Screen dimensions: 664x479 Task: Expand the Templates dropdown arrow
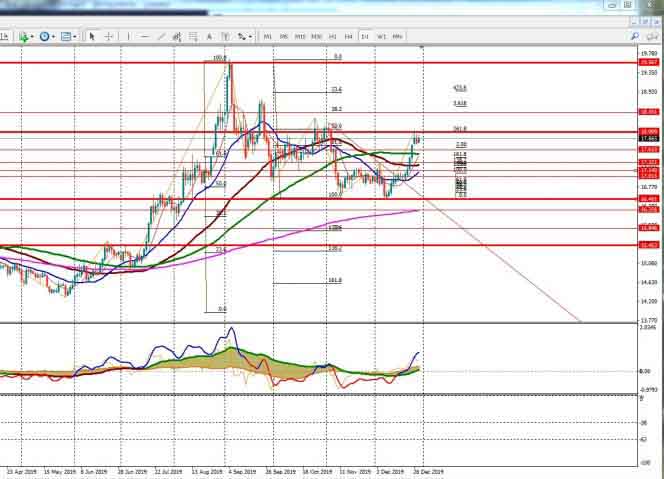(x=75, y=37)
